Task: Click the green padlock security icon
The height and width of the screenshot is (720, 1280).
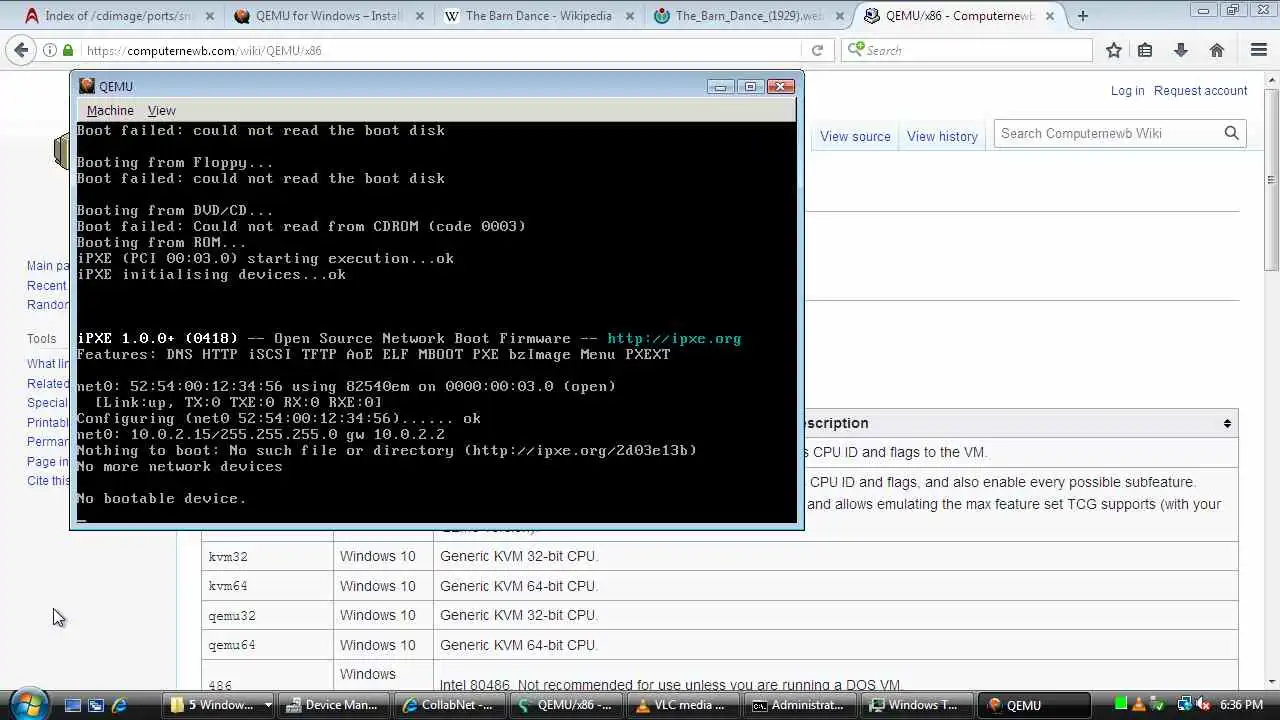Action: coord(68,50)
